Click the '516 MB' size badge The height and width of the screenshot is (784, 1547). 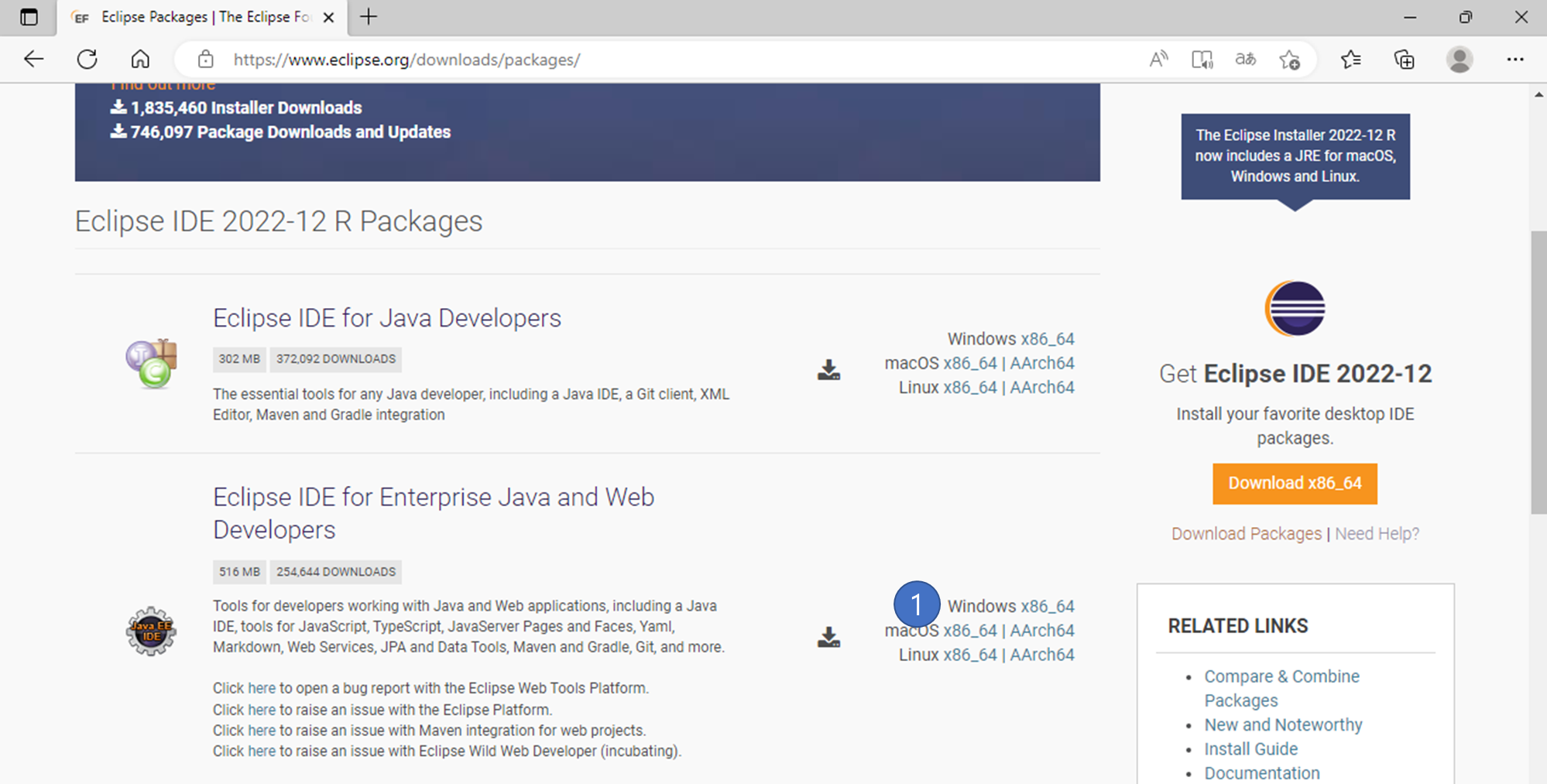[x=239, y=572]
